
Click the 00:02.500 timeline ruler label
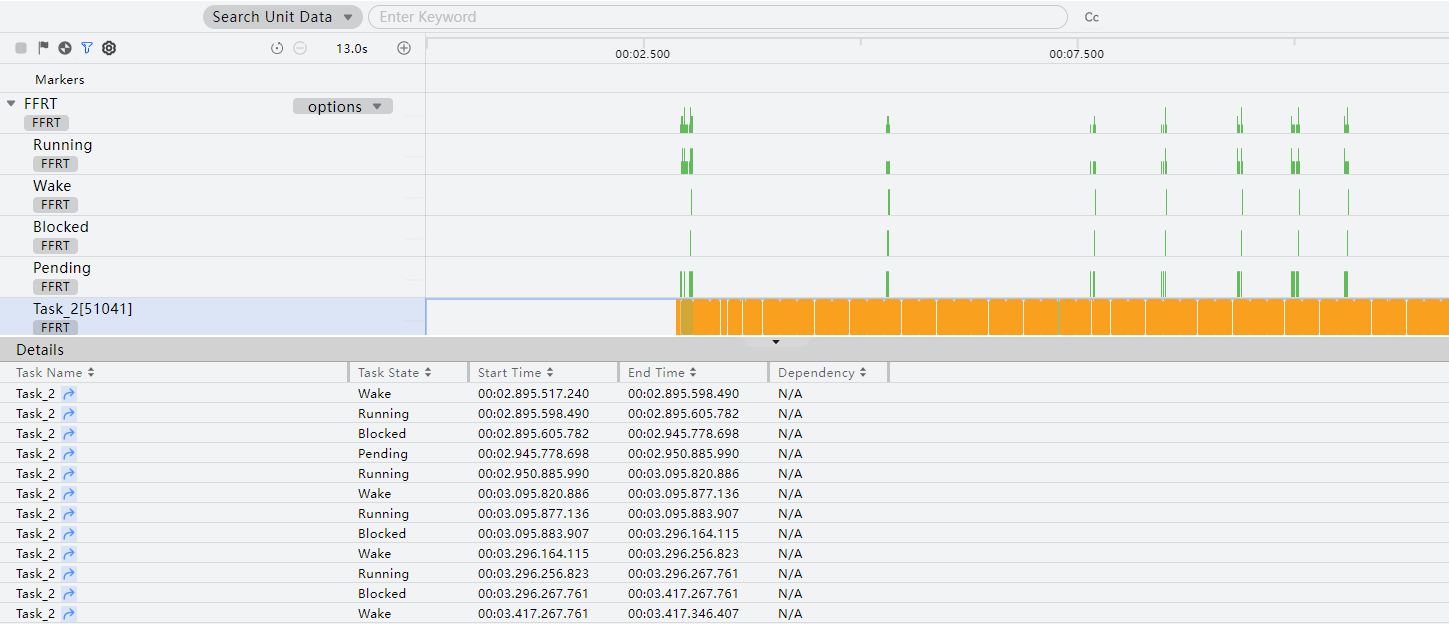(x=643, y=54)
